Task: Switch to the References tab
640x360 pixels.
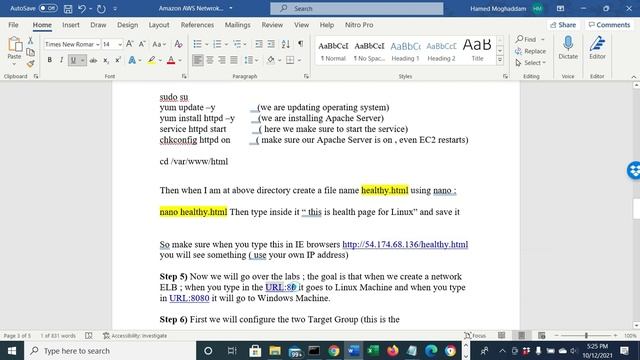Action: pos(197,25)
